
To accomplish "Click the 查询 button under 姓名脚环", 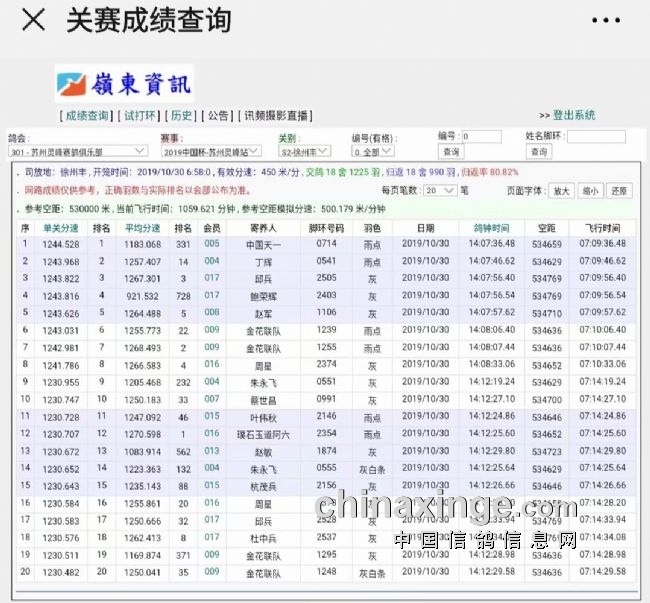I will click(539, 152).
